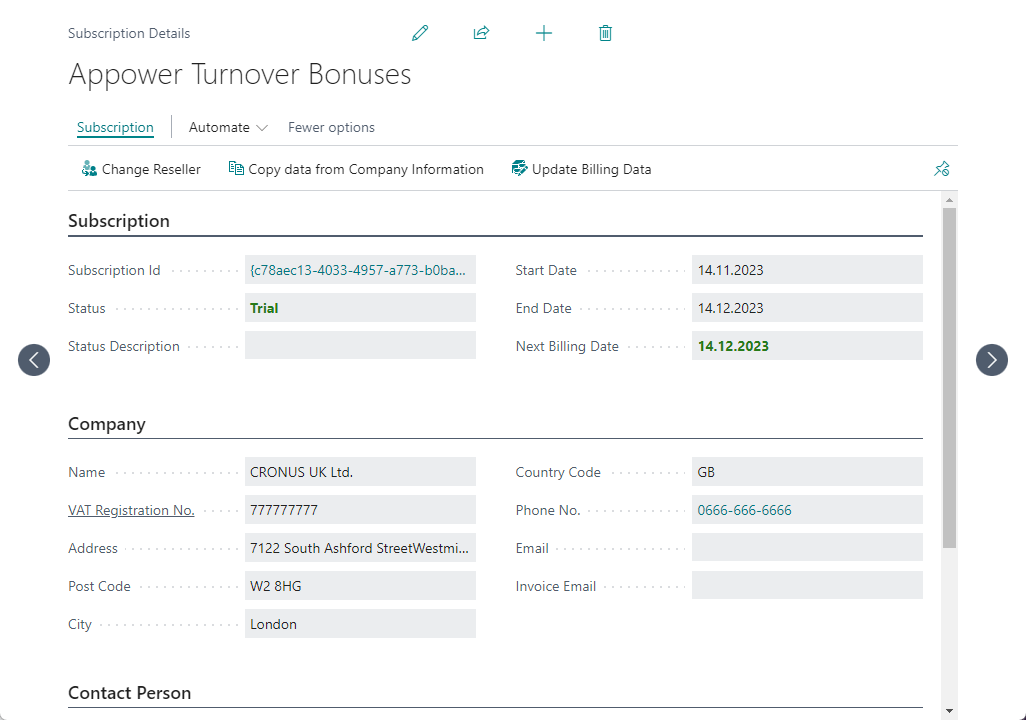Image resolution: width=1026 pixels, height=720 pixels.
Task: Click the Invoice Email field
Action: click(x=806, y=586)
